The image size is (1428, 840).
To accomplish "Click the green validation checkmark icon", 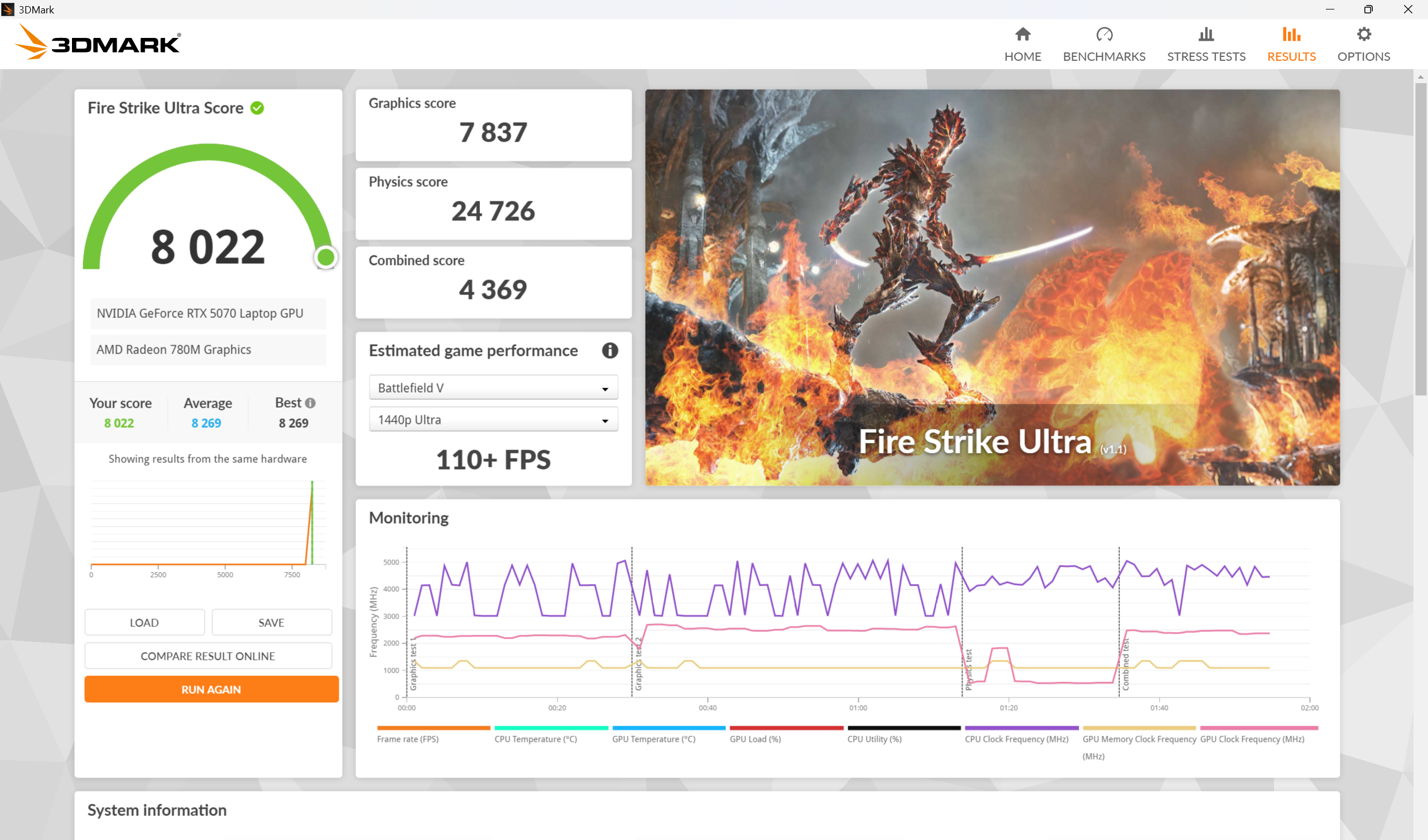I will click(x=257, y=108).
